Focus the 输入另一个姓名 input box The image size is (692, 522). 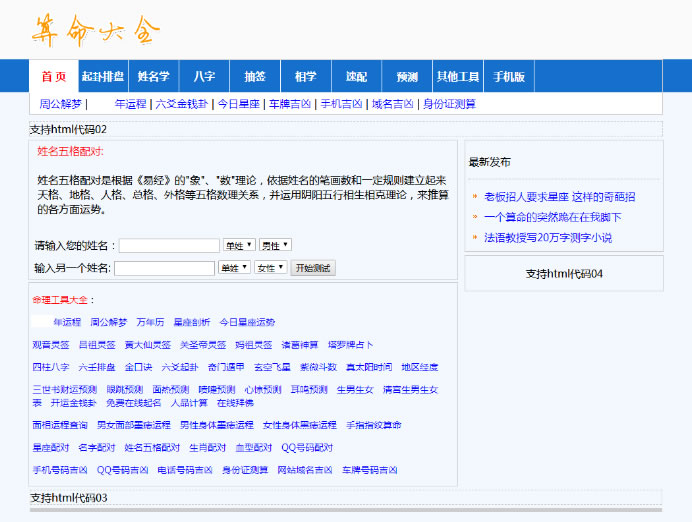point(164,268)
